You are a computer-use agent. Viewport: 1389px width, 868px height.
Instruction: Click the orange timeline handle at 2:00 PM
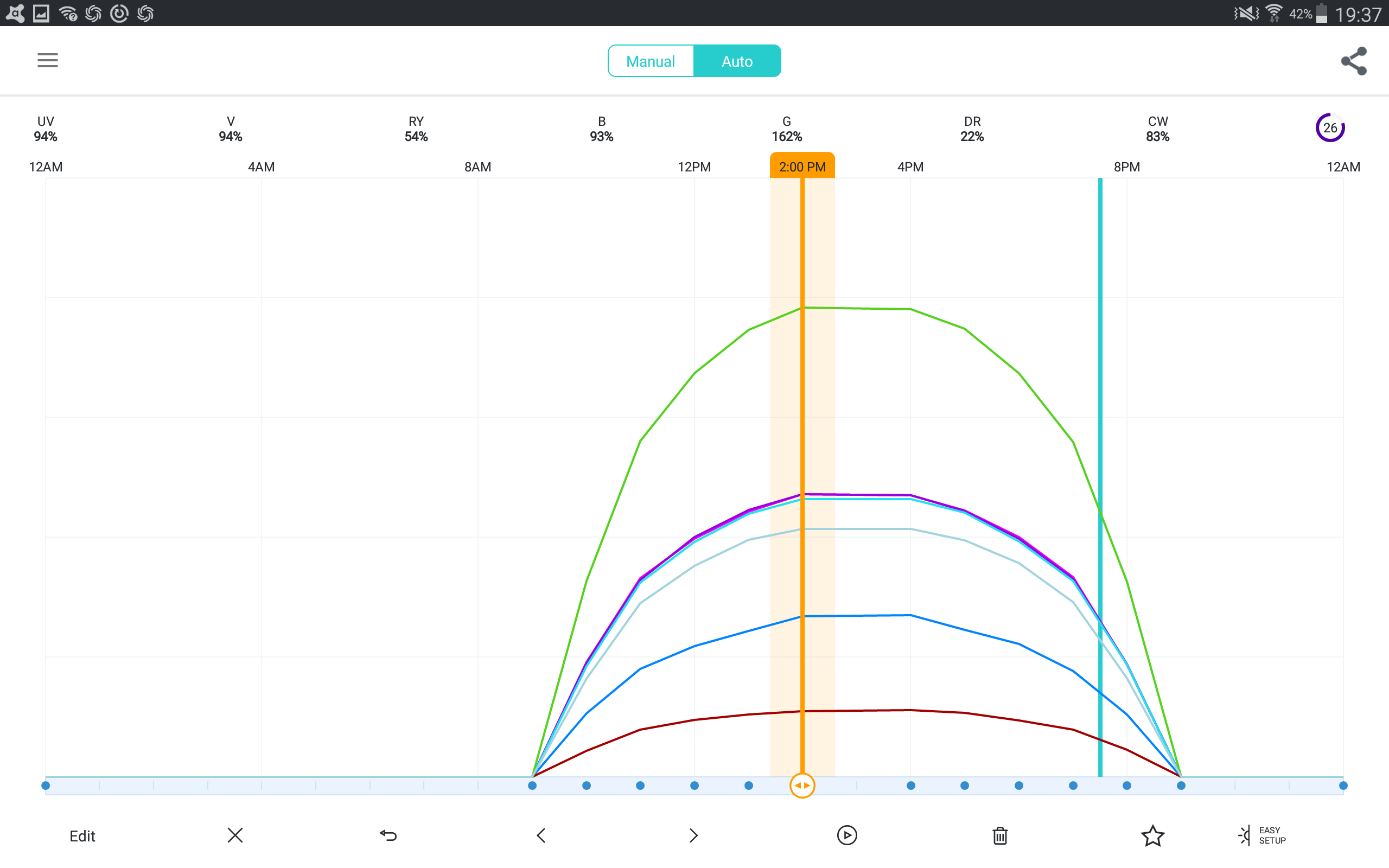pyautogui.click(x=802, y=786)
